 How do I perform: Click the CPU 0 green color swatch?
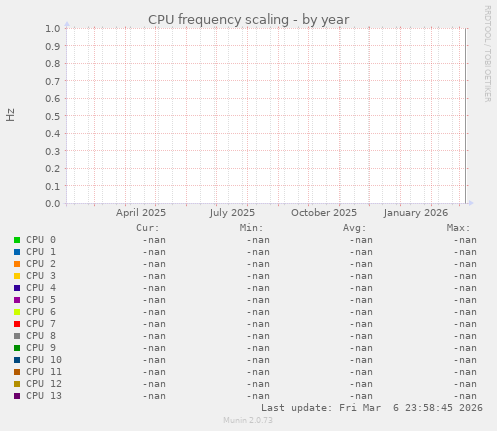point(17,240)
